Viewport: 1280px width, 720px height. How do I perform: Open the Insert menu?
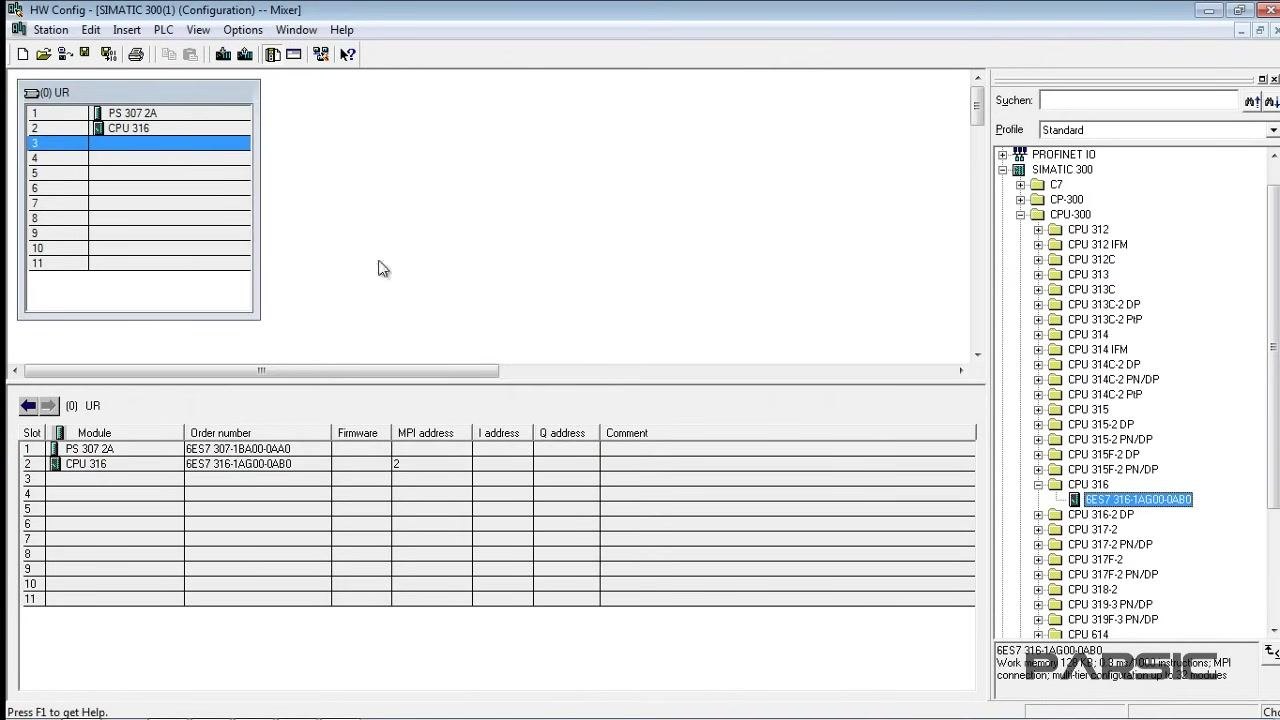[127, 30]
